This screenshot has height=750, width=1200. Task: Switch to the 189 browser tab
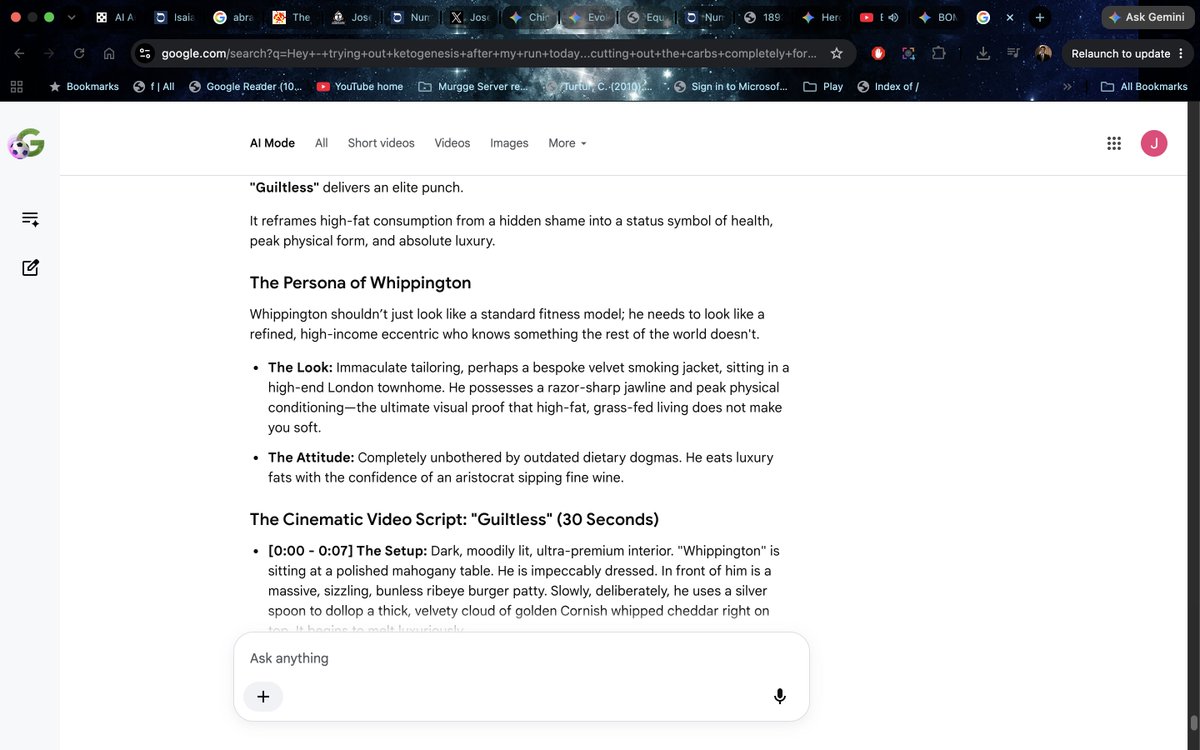764,18
